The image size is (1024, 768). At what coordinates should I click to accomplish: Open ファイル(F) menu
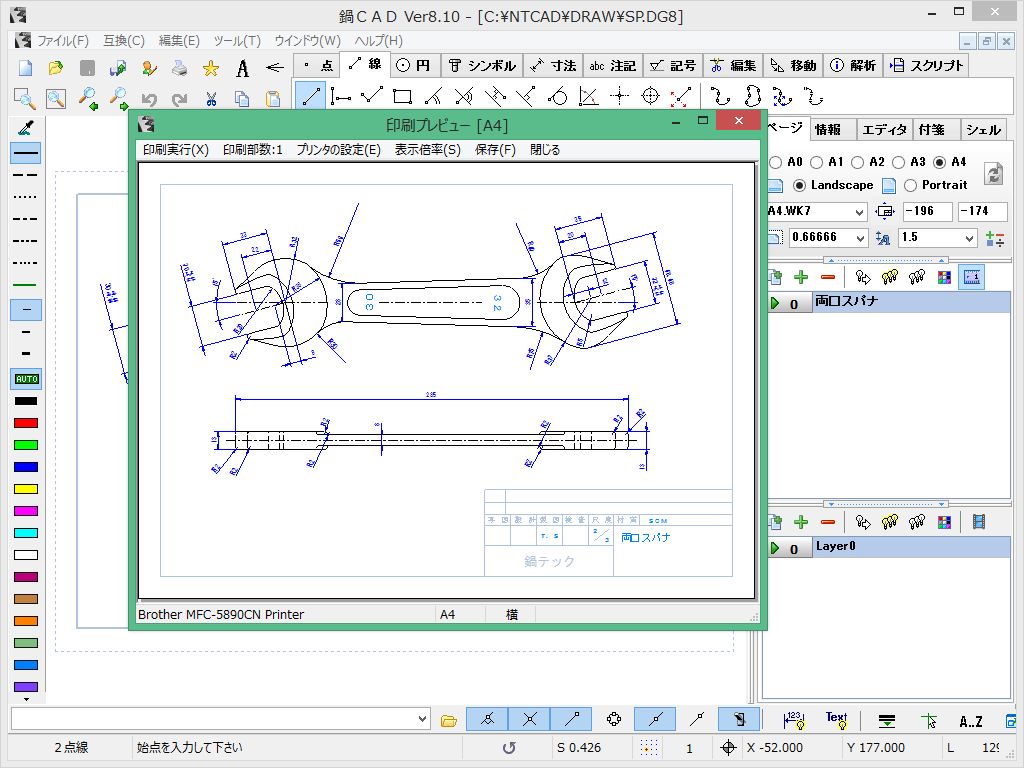[63, 40]
